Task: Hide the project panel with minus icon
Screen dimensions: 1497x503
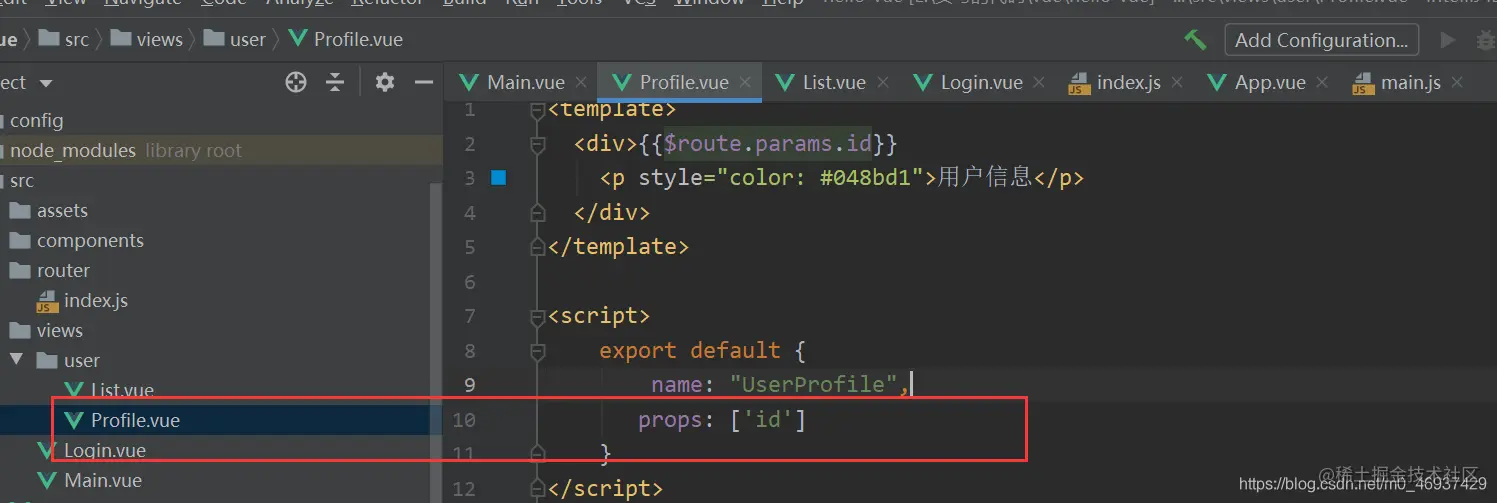Action: tap(424, 82)
